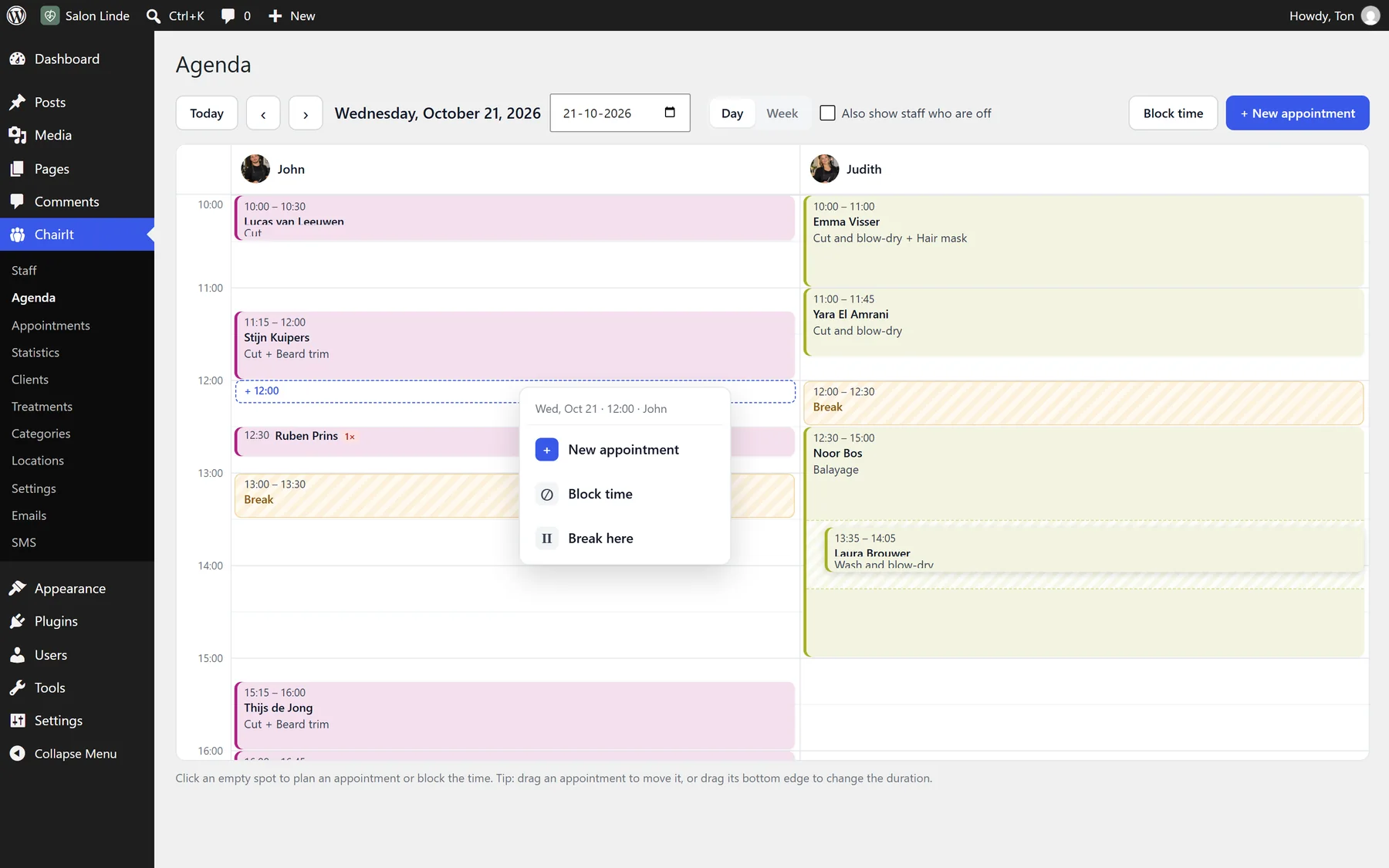Open Thijs de Jong's 15:15 appointment
The image size is (1389, 868).
[515, 715]
